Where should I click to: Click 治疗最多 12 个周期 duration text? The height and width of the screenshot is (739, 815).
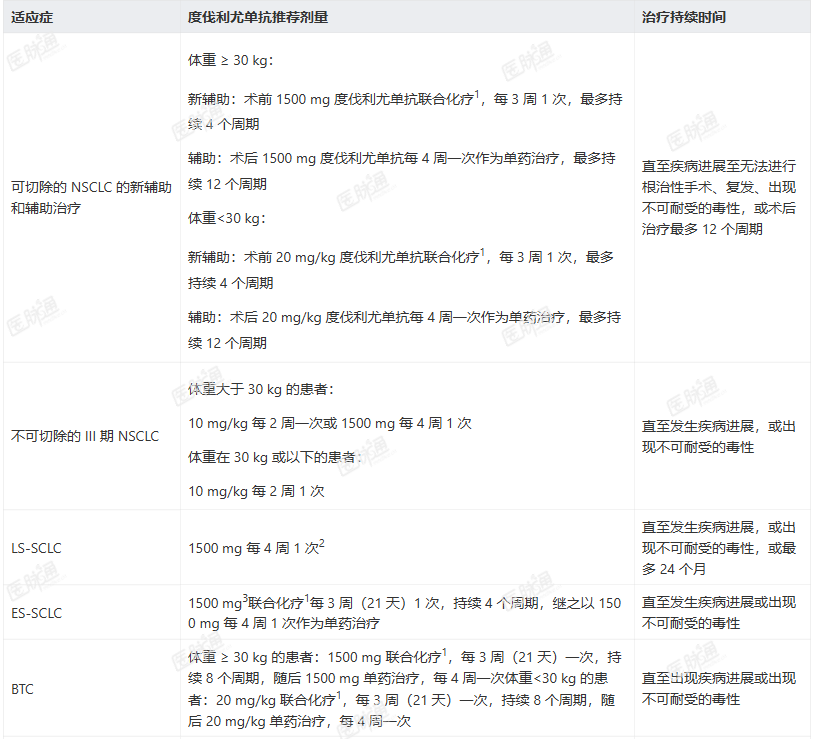[x=702, y=229]
